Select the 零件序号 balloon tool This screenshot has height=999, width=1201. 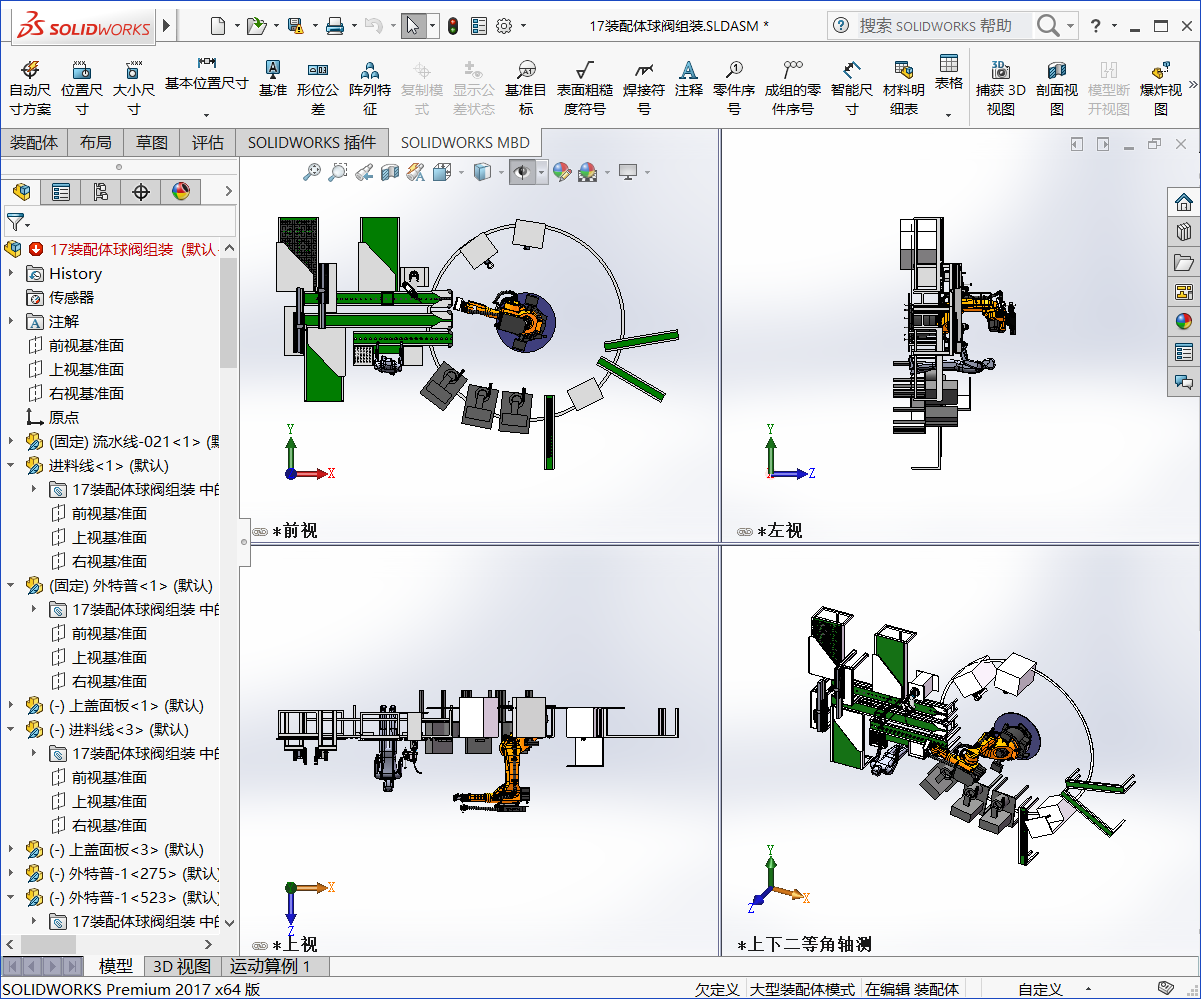point(734,87)
